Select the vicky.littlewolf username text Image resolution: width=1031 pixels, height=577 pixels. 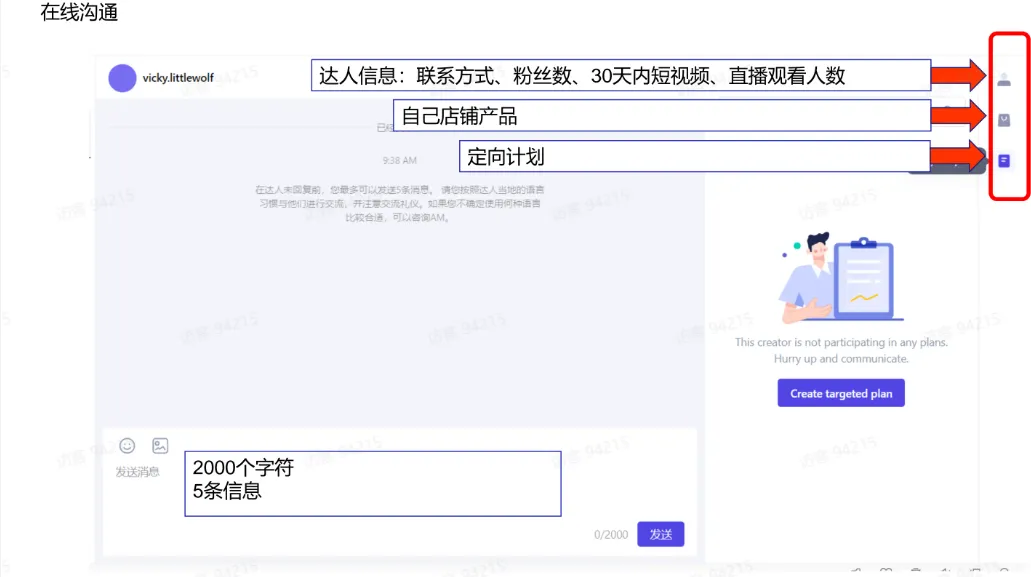click(x=178, y=78)
